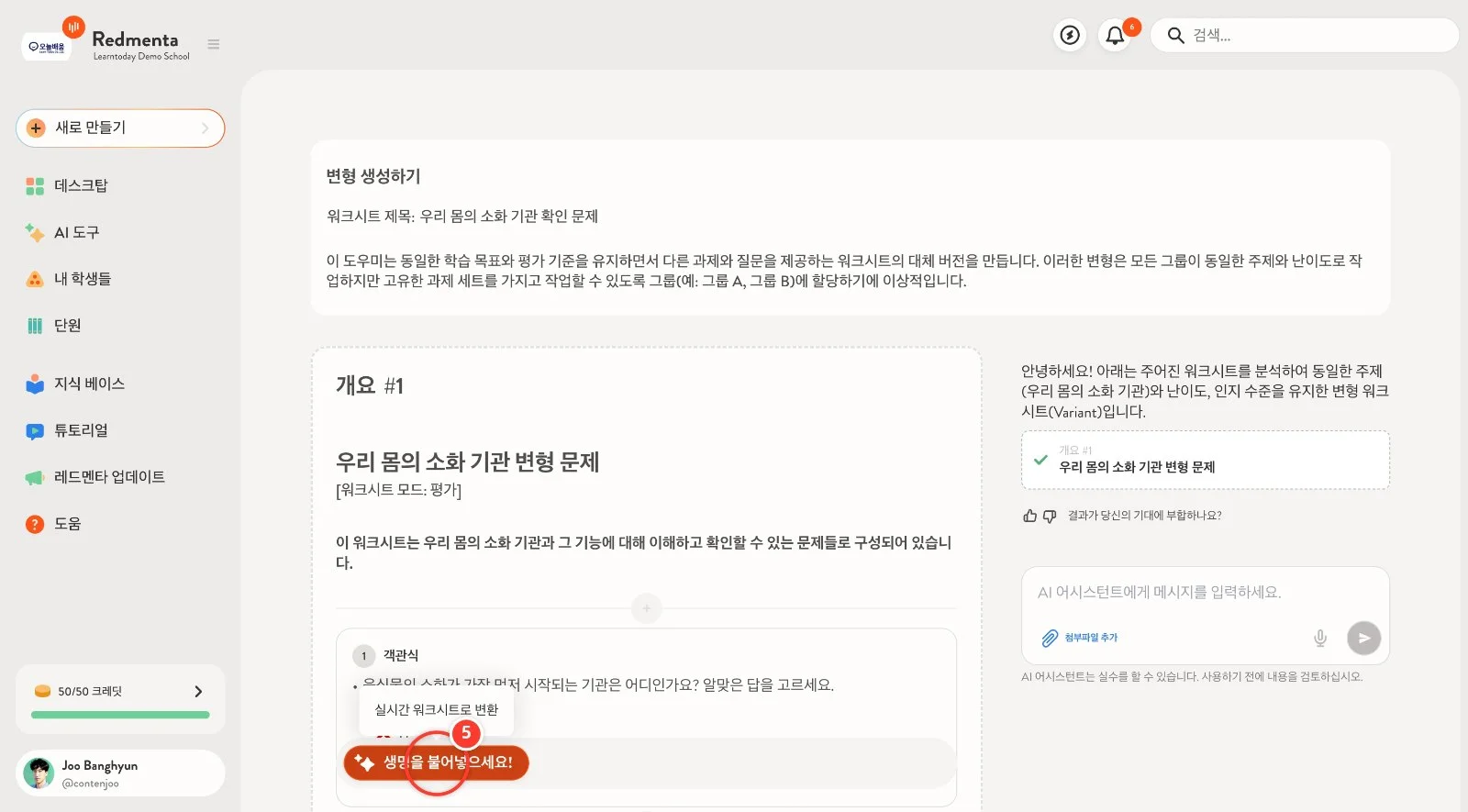Click the 생명을 불어넣으세요! button
This screenshot has height=812, width=1468.
436,762
